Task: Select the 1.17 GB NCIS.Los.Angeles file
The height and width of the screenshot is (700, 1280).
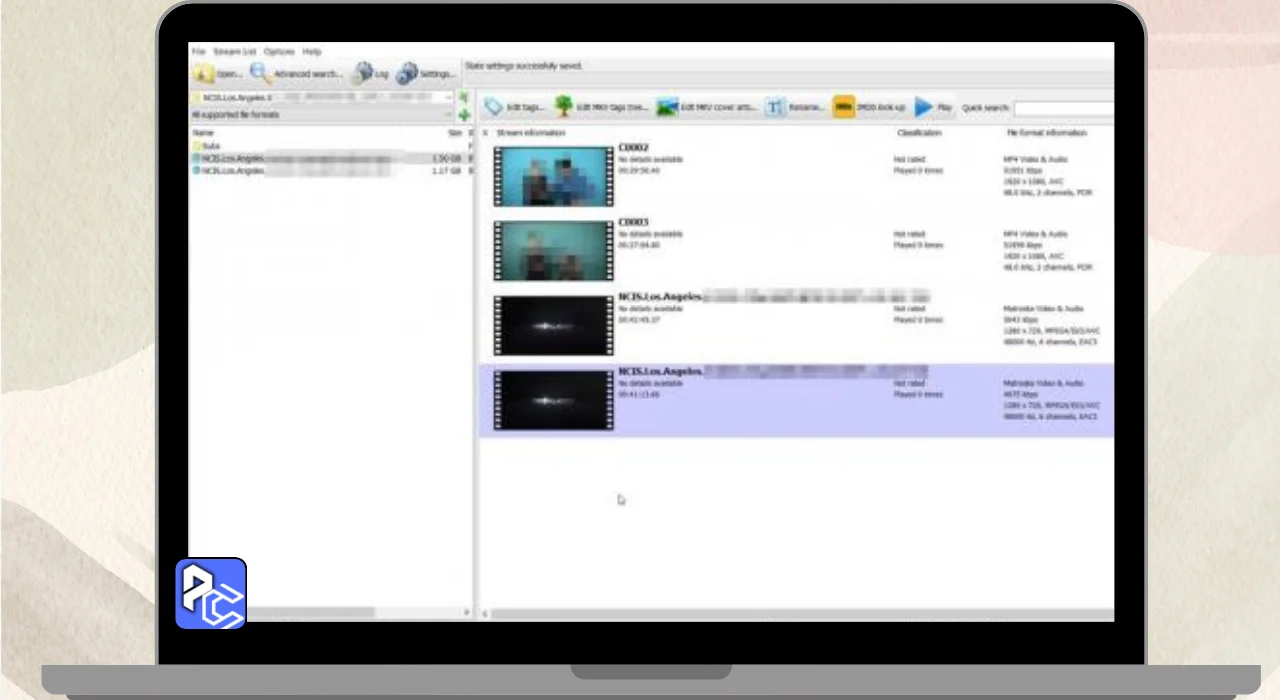Action: pyautogui.click(x=330, y=171)
